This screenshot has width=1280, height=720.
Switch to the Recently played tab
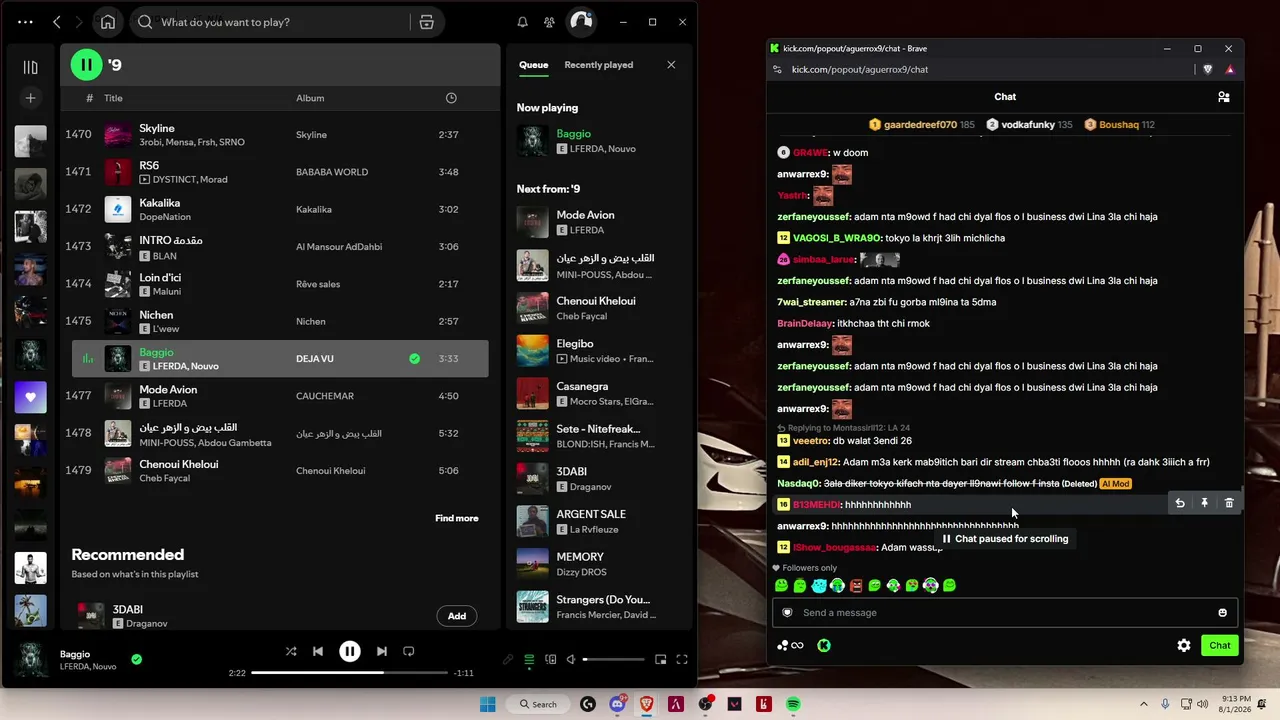[598, 65]
